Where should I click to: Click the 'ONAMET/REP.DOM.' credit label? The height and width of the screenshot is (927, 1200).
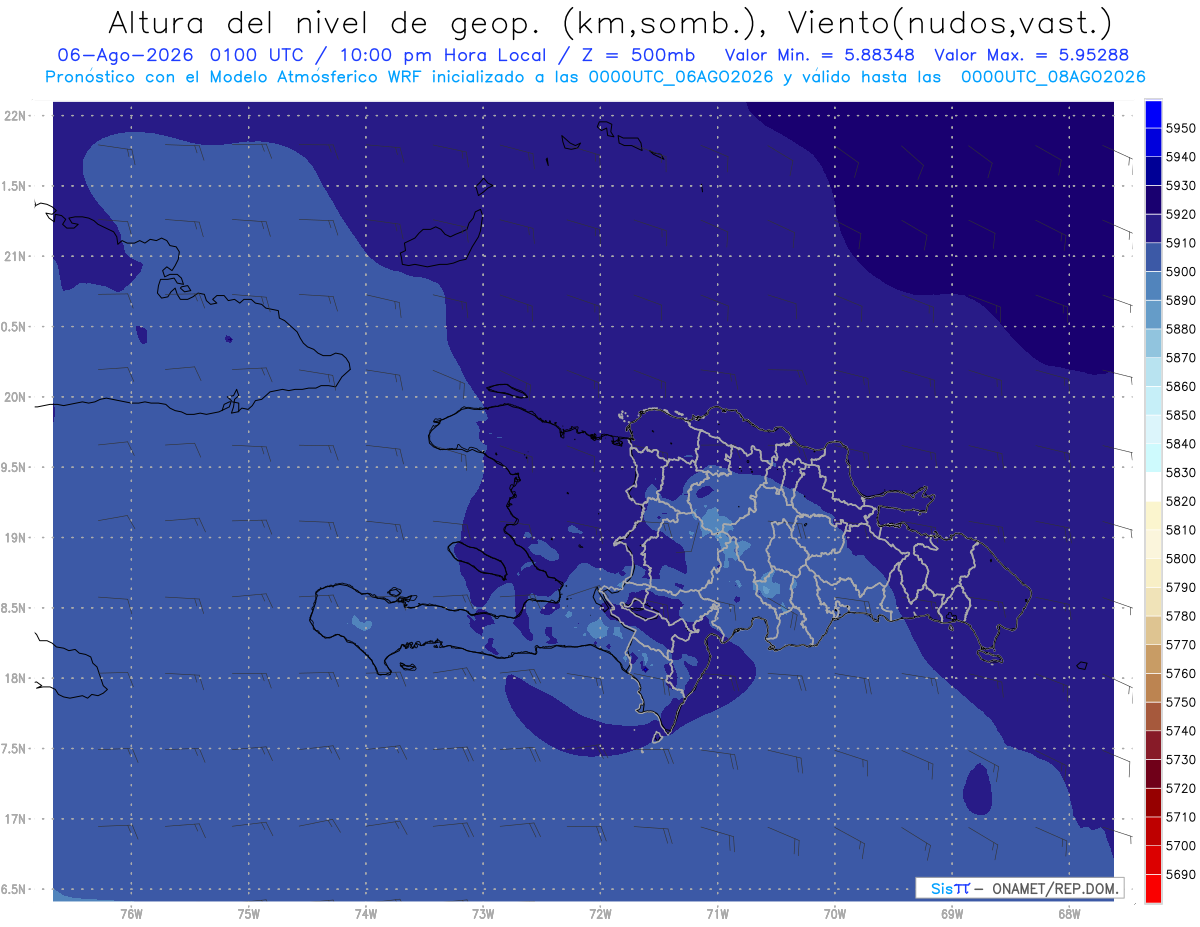pyautogui.click(x=1054, y=888)
